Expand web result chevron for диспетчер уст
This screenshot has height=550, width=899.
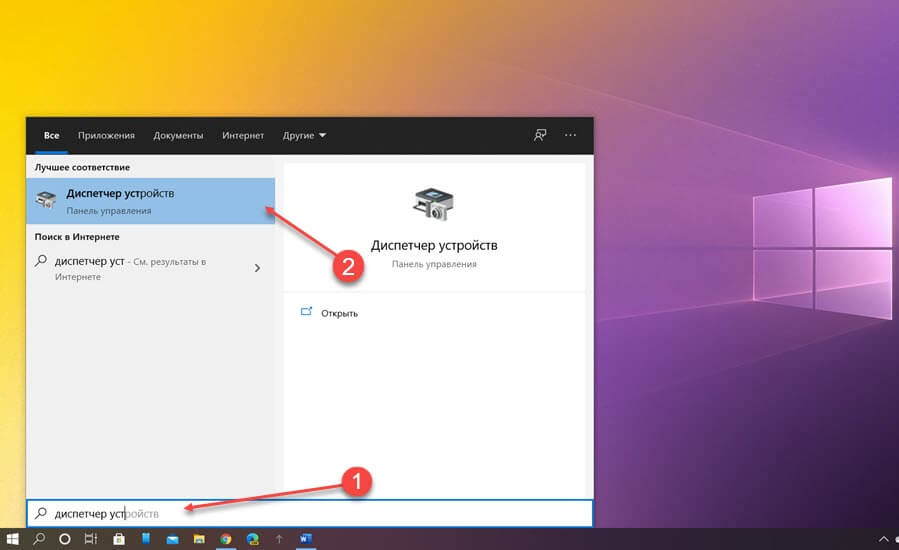tap(257, 268)
